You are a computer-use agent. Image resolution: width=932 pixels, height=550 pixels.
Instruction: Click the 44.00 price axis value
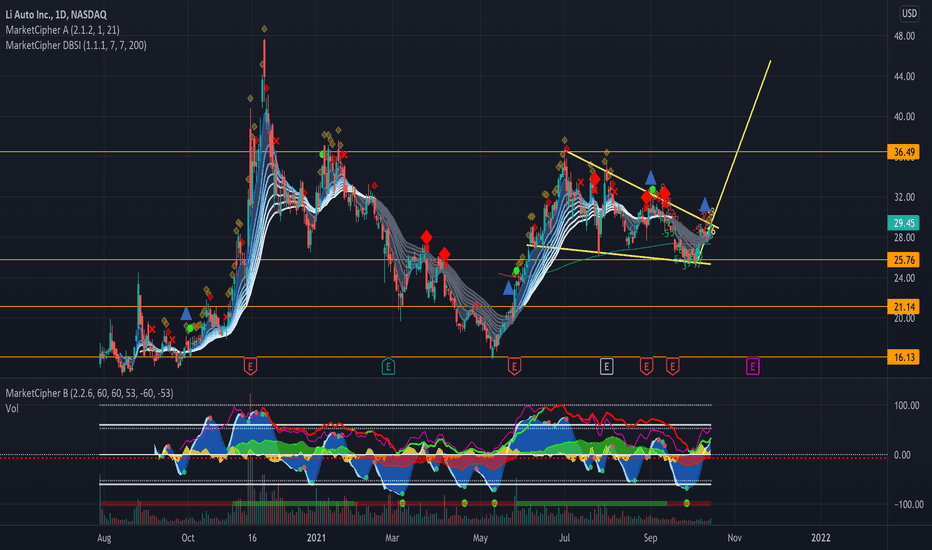point(904,76)
